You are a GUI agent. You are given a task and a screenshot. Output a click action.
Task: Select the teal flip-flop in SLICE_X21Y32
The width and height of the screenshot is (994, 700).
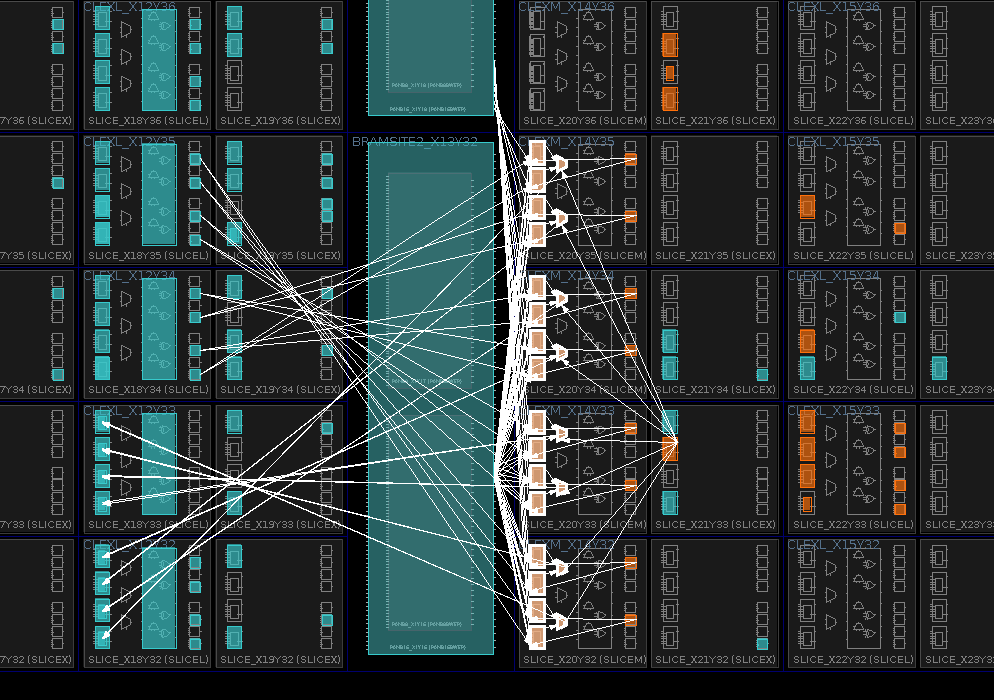[x=762, y=644]
